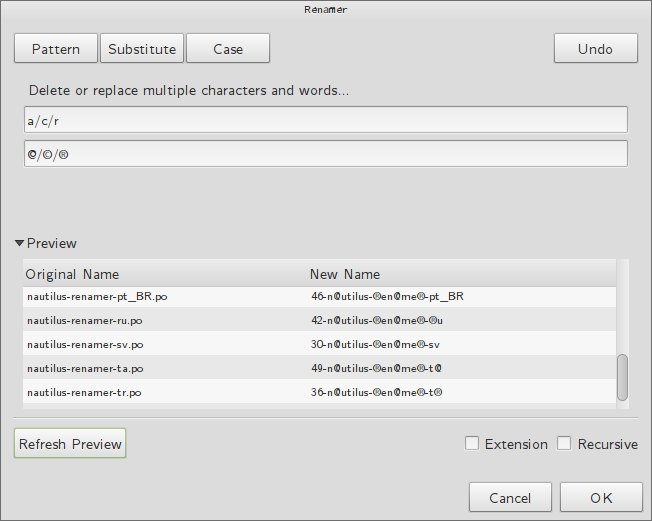Click the new name starting with 46-
The image size is (652, 521).
pos(387,296)
